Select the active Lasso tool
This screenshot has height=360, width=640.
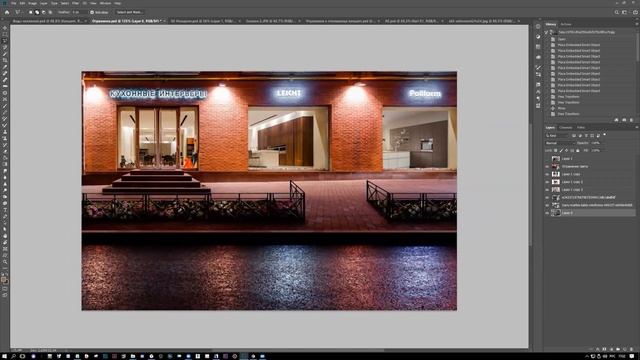point(5,41)
